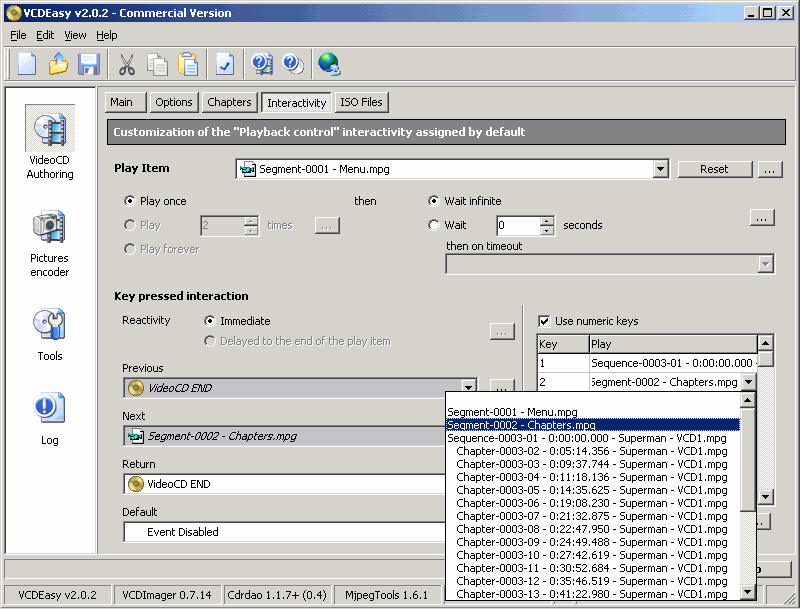Switch to the ISO Files tab
This screenshot has width=800, height=609.
360,102
